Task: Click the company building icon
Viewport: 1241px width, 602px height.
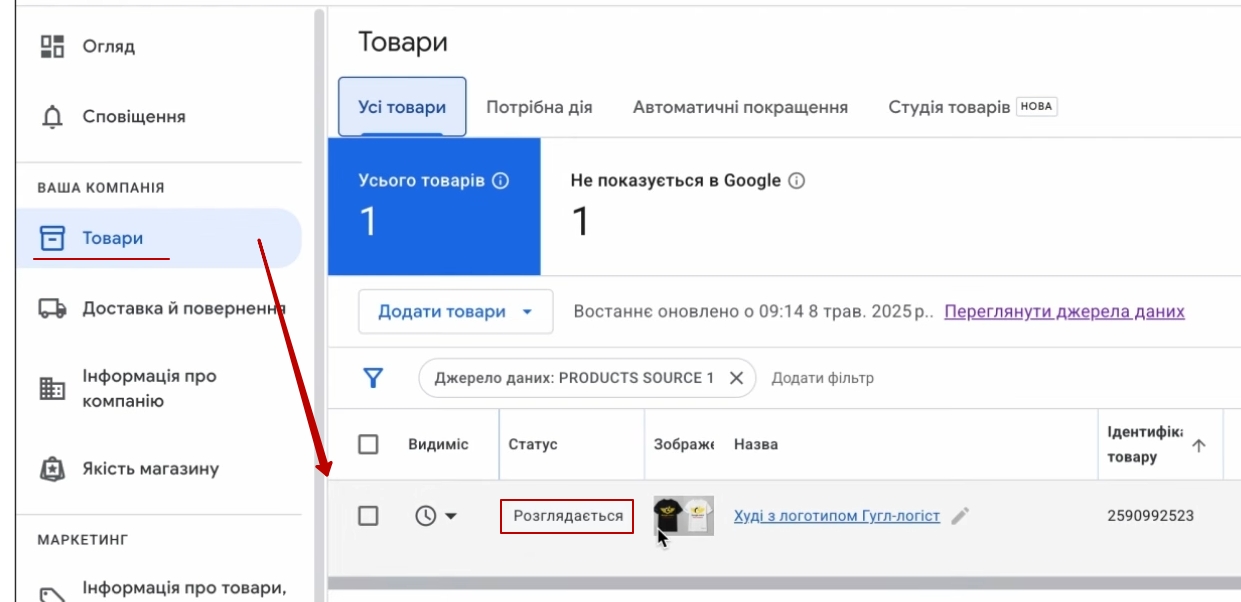Action: click(52, 389)
